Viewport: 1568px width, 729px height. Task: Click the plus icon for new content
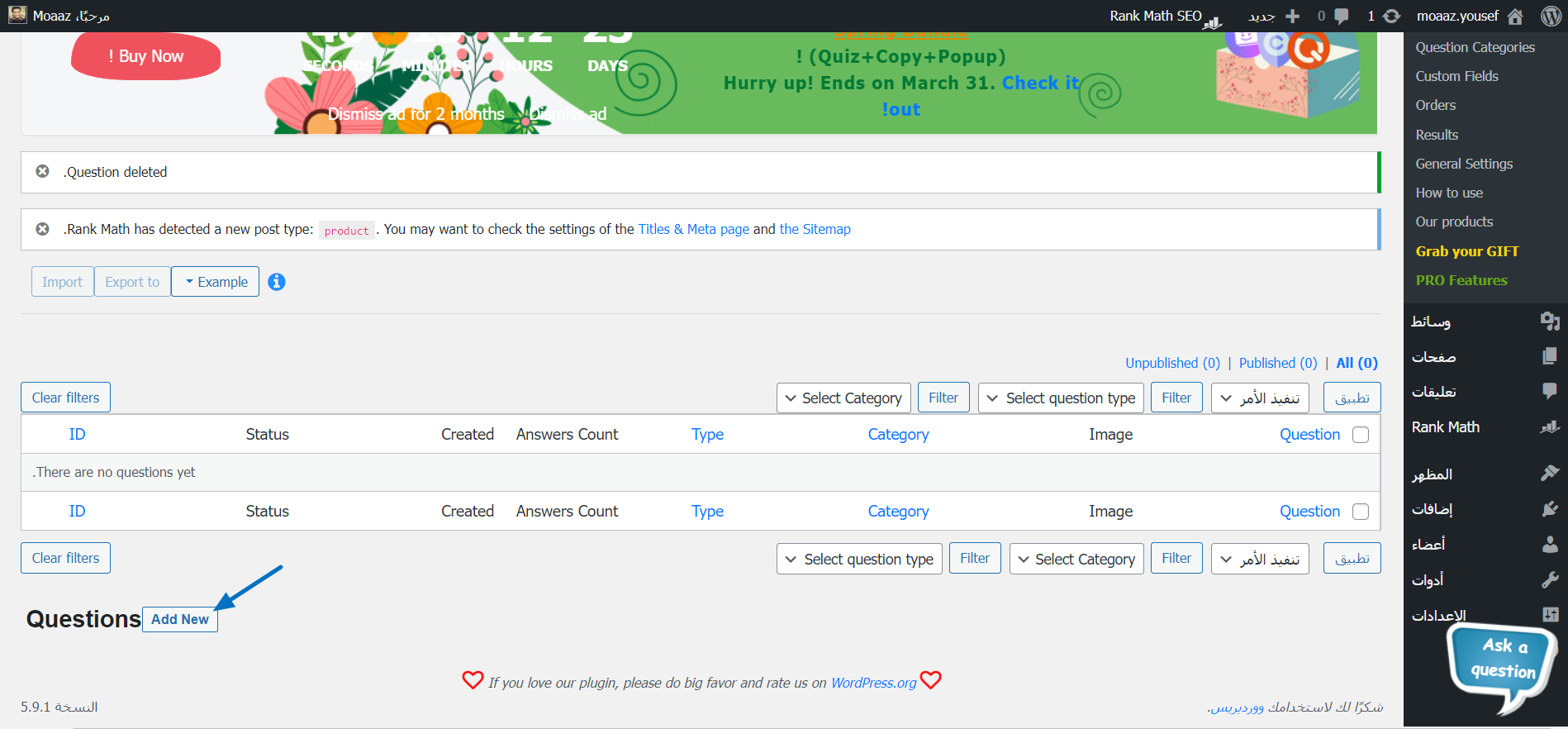coord(1293,16)
